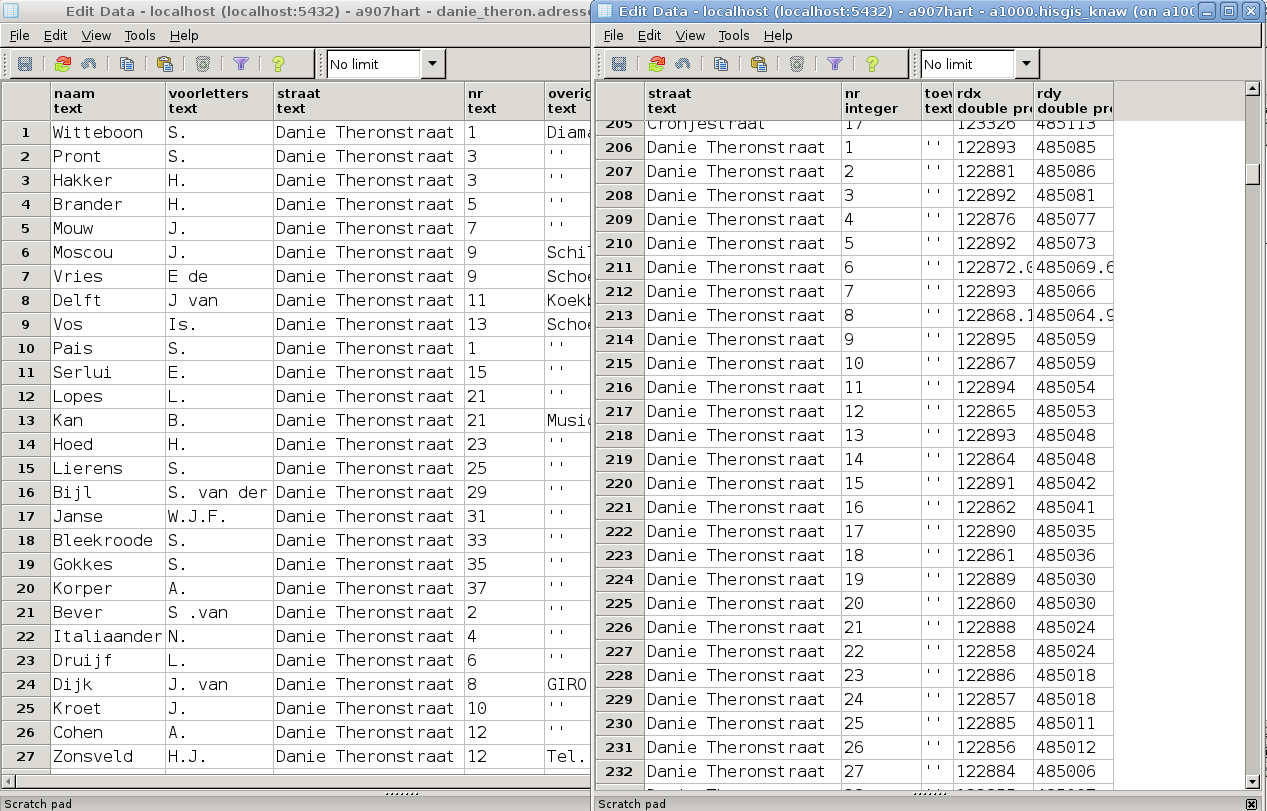Select the cell containing Bleekroode
The height and width of the screenshot is (811, 1267).
(x=108, y=540)
